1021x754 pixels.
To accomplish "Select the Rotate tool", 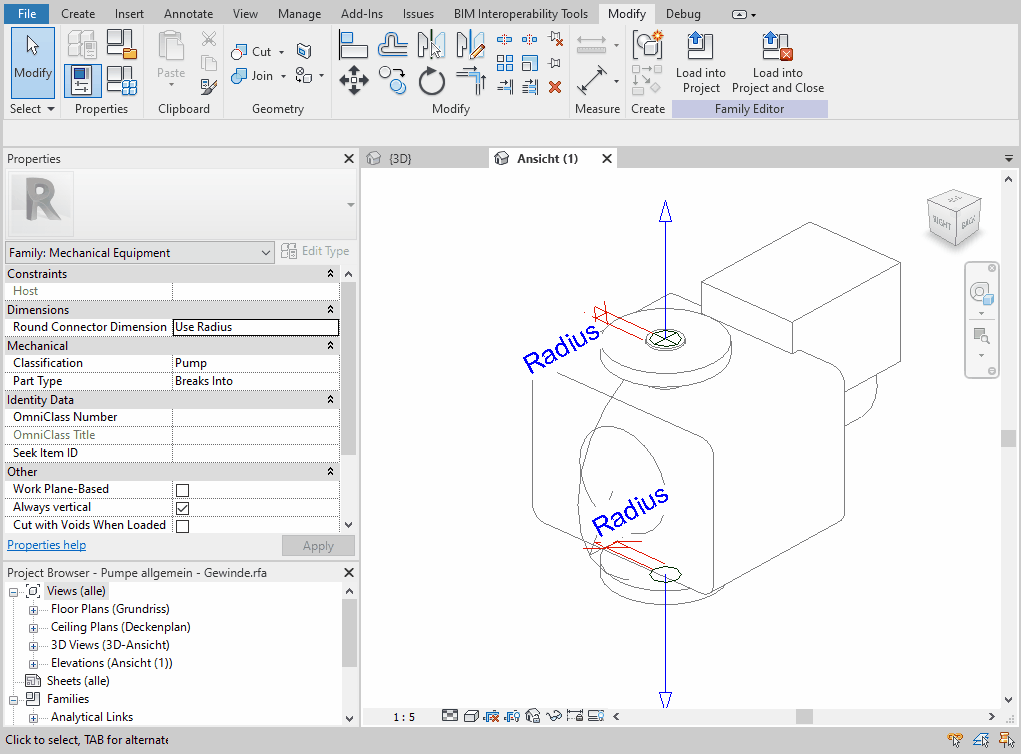I will coord(431,81).
